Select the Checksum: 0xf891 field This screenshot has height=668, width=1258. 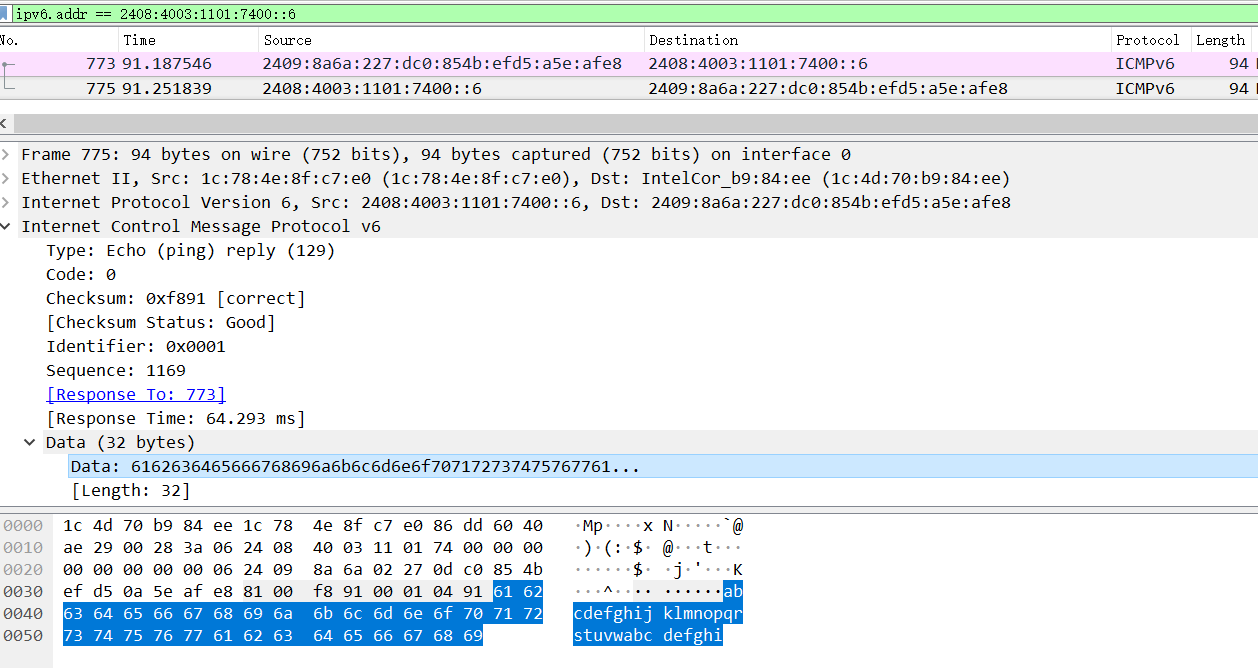pos(175,299)
